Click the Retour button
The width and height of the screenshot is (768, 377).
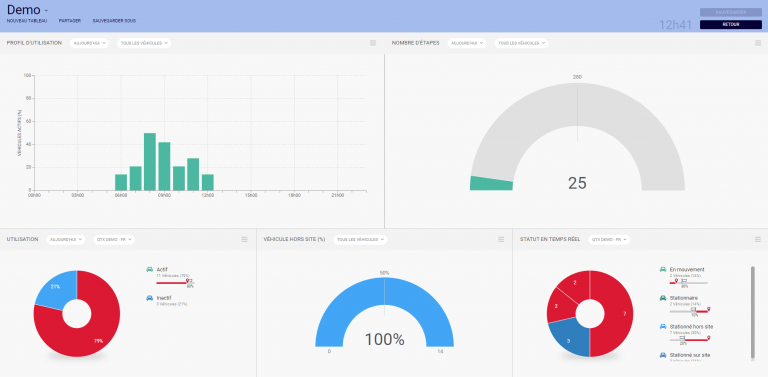pos(731,24)
